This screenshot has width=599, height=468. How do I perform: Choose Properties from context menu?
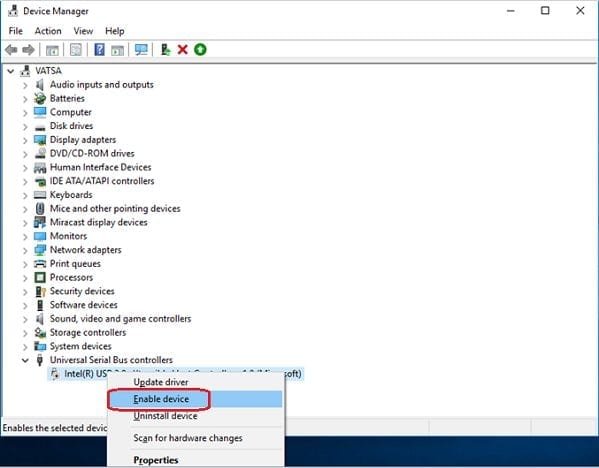[196, 460]
